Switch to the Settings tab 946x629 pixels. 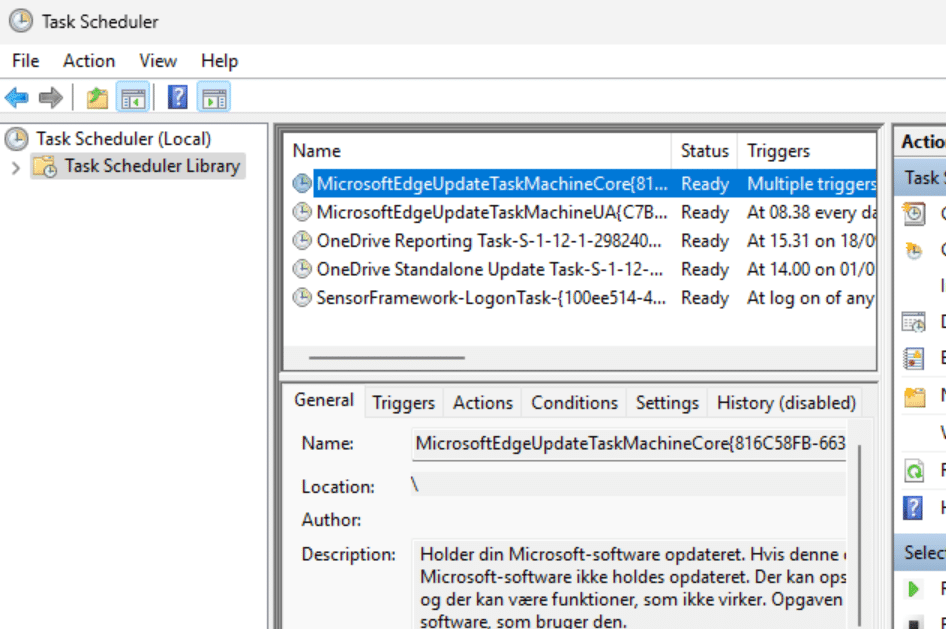(667, 402)
